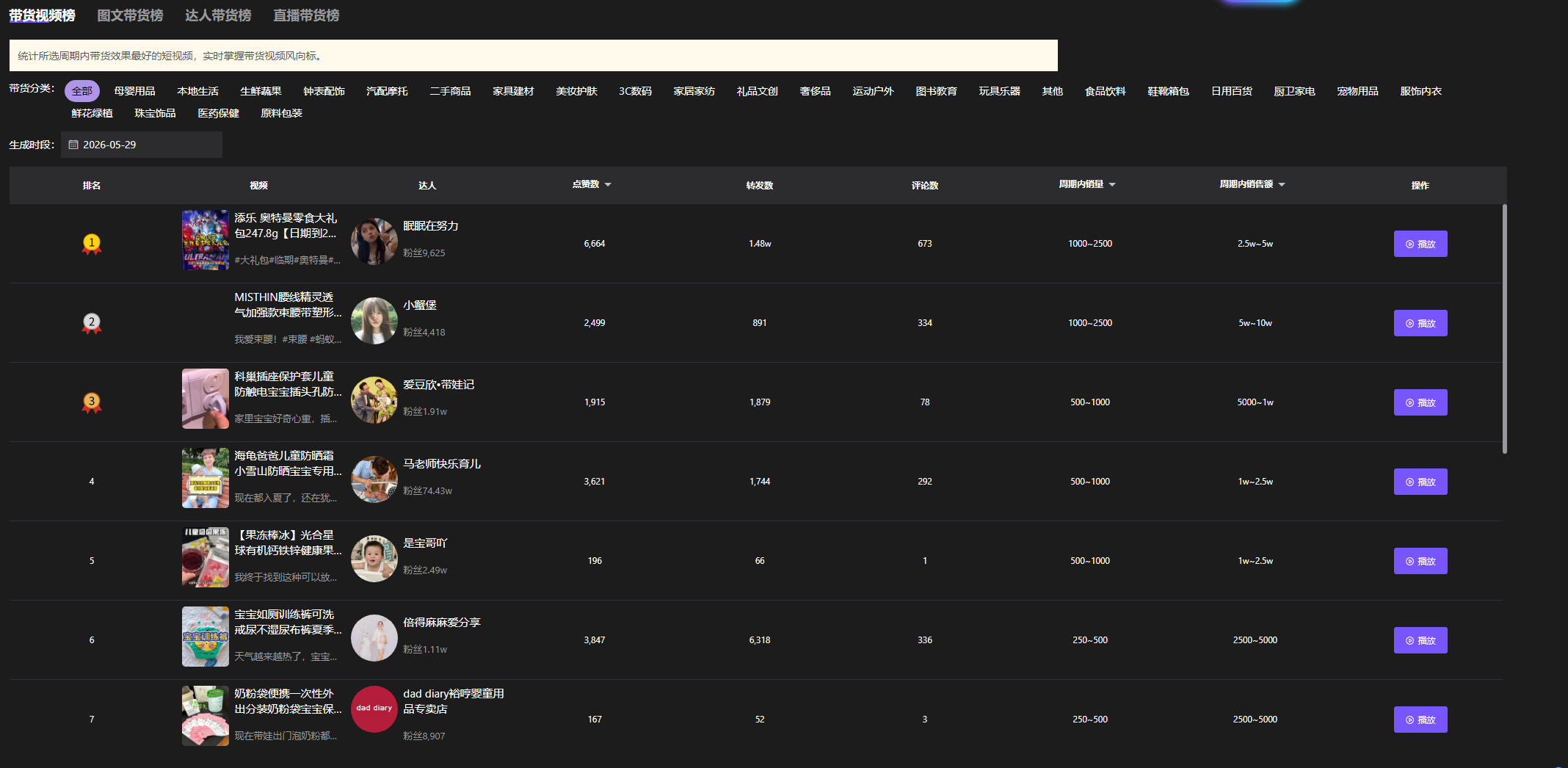Viewport: 1568px width, 768px height.
Task: Play the 海龟爸爸 sunscreen video
Action: click(1420, 482)
